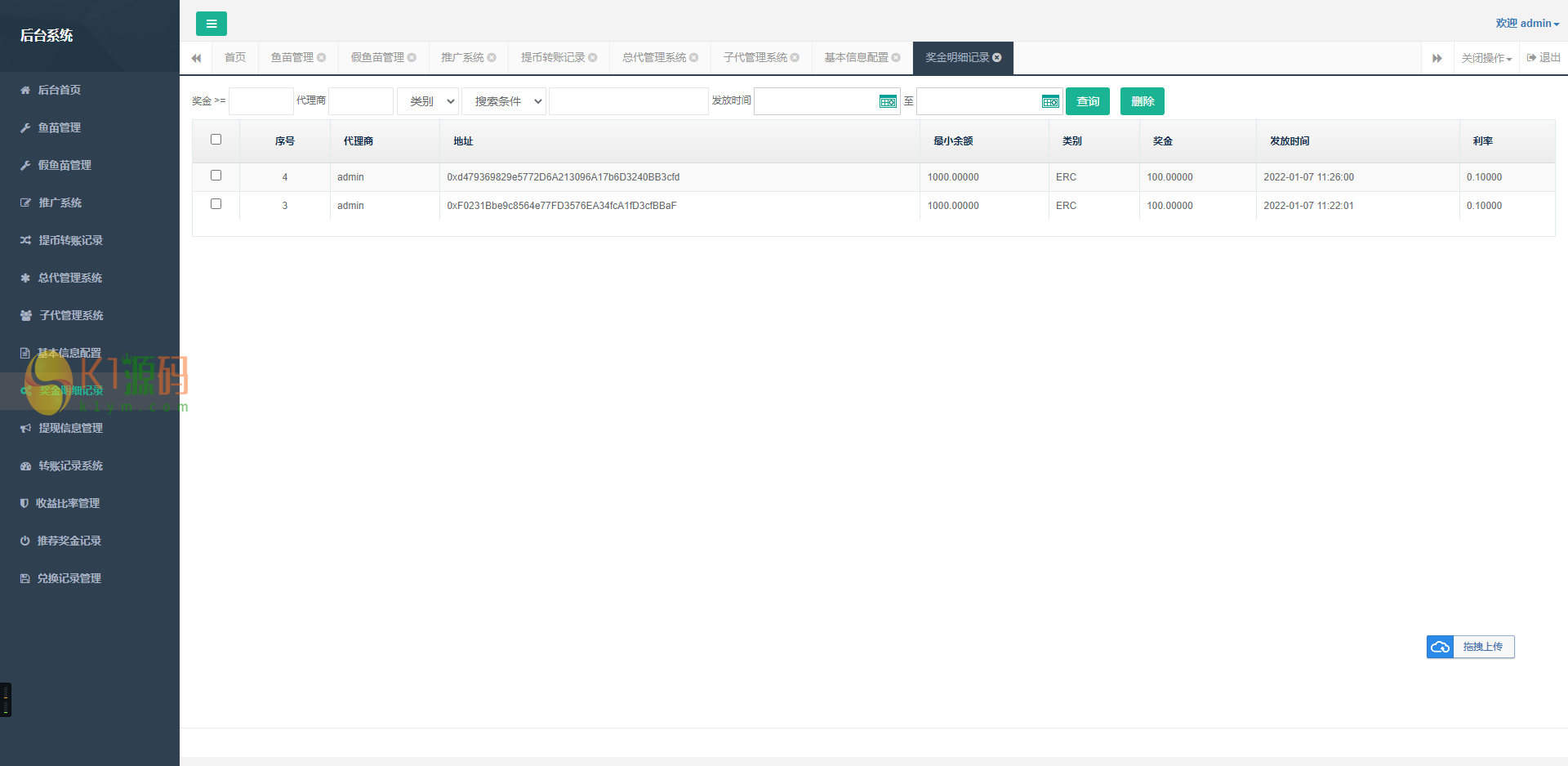The height and width of the screenshot is (766, 1568).
Task: Select address 0xF0231Bbe9c8564e77FD3576EA34fcA1fD3cfBBaF
Action: point(562,206)
